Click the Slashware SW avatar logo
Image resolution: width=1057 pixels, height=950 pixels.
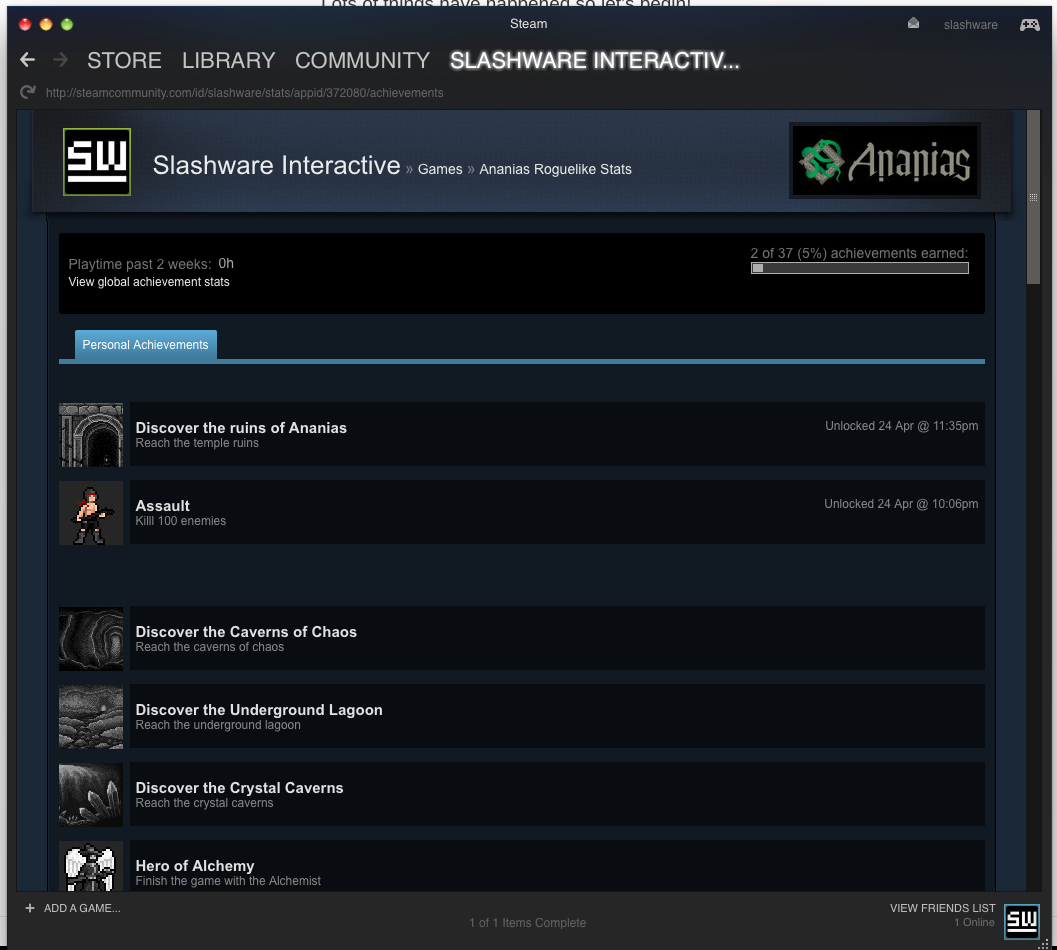[97, 162]
